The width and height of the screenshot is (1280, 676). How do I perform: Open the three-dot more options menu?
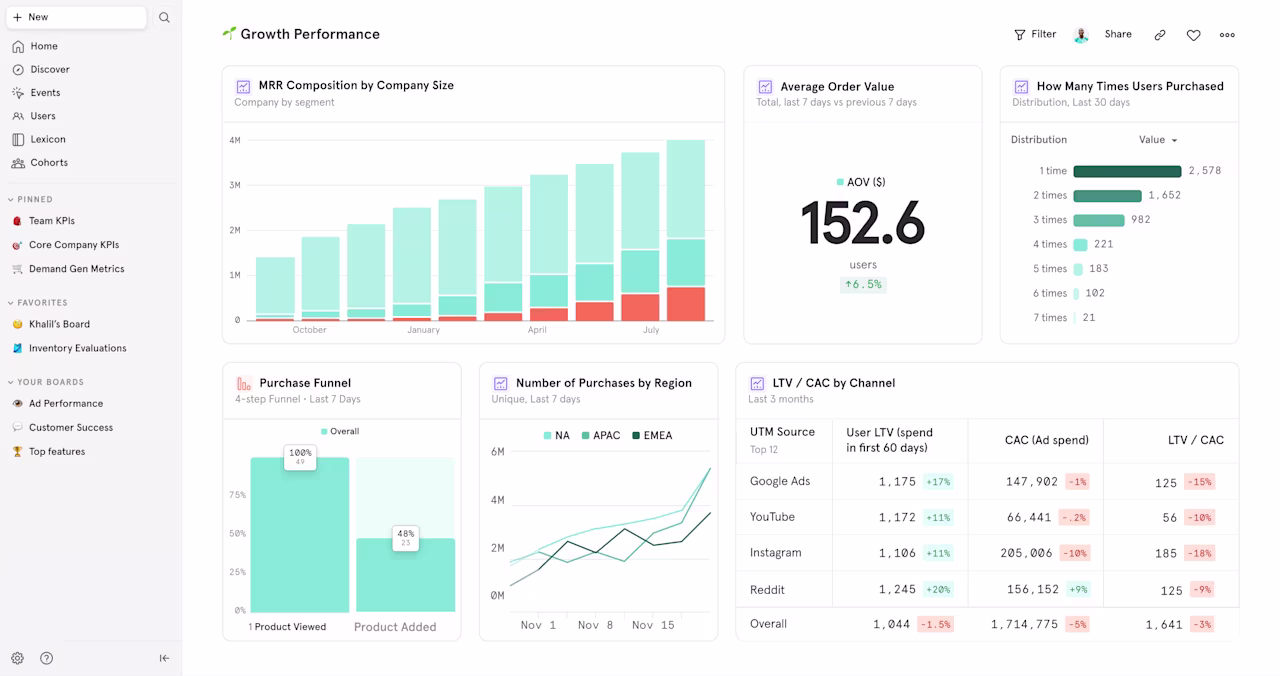point(1227,35)
